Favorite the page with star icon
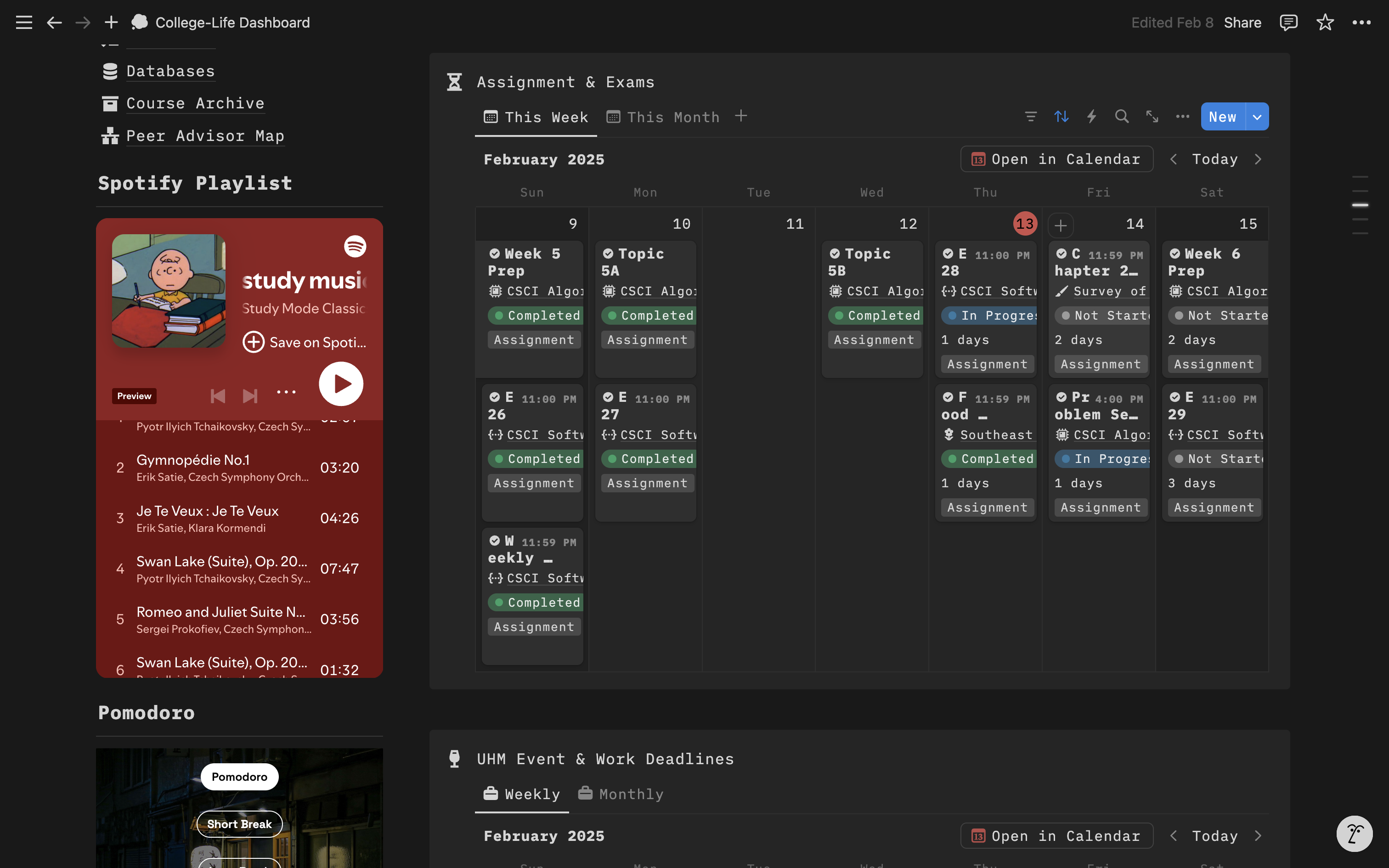The image size is (1389, 868). tap(1325, 23)
